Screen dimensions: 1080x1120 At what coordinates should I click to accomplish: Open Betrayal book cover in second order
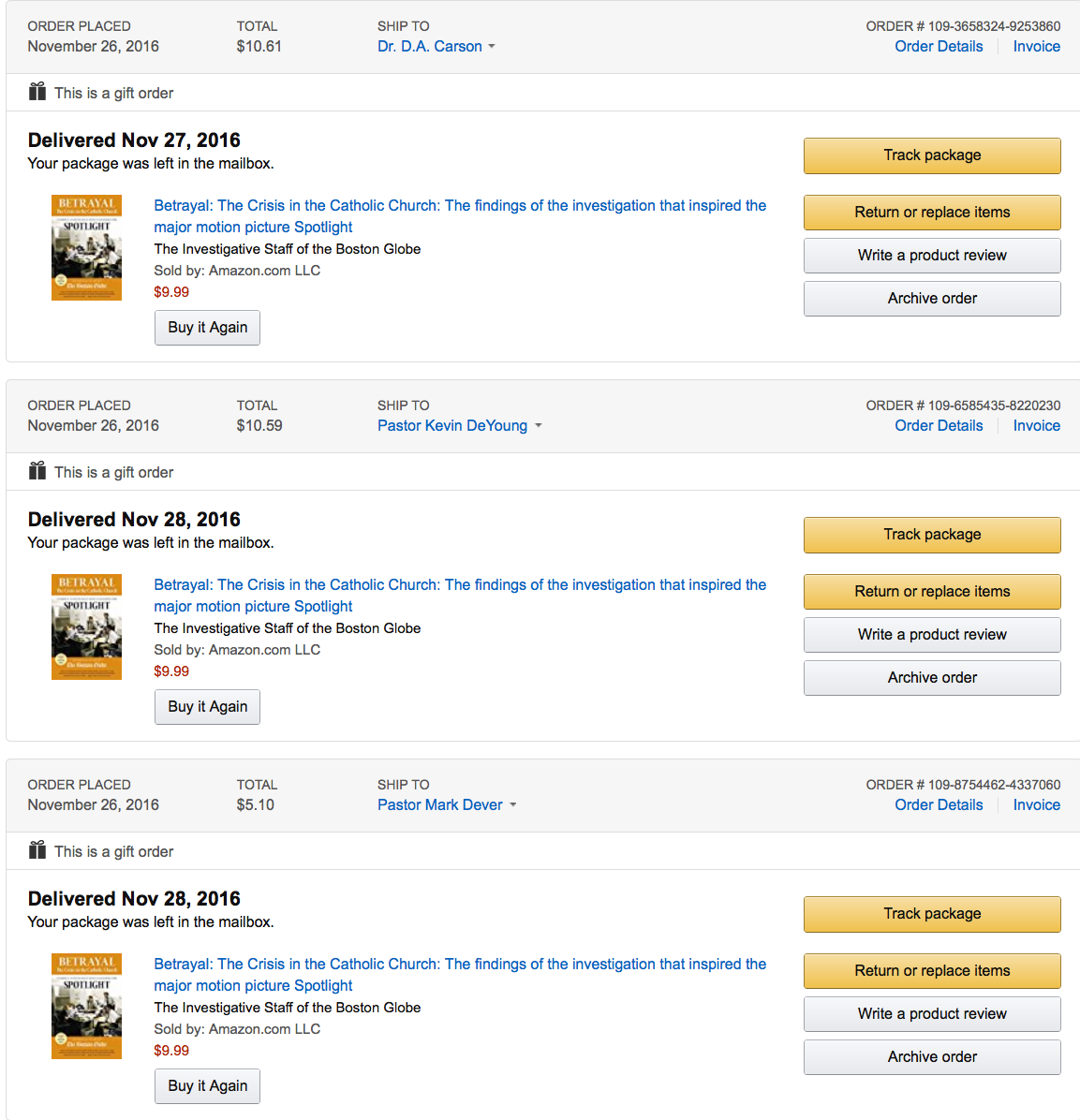[86, 627]
